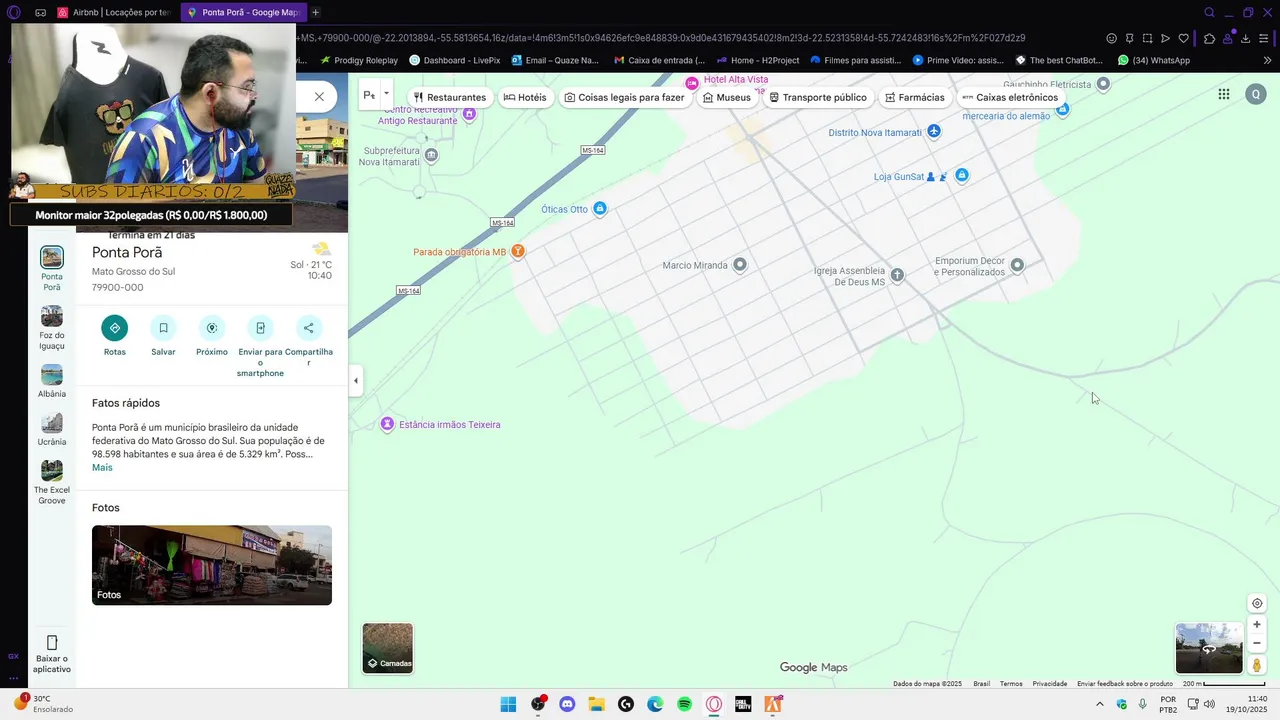Zoom out the map with minus button
Screen dimensions: 1280x720
click(x=1257, y=643)
